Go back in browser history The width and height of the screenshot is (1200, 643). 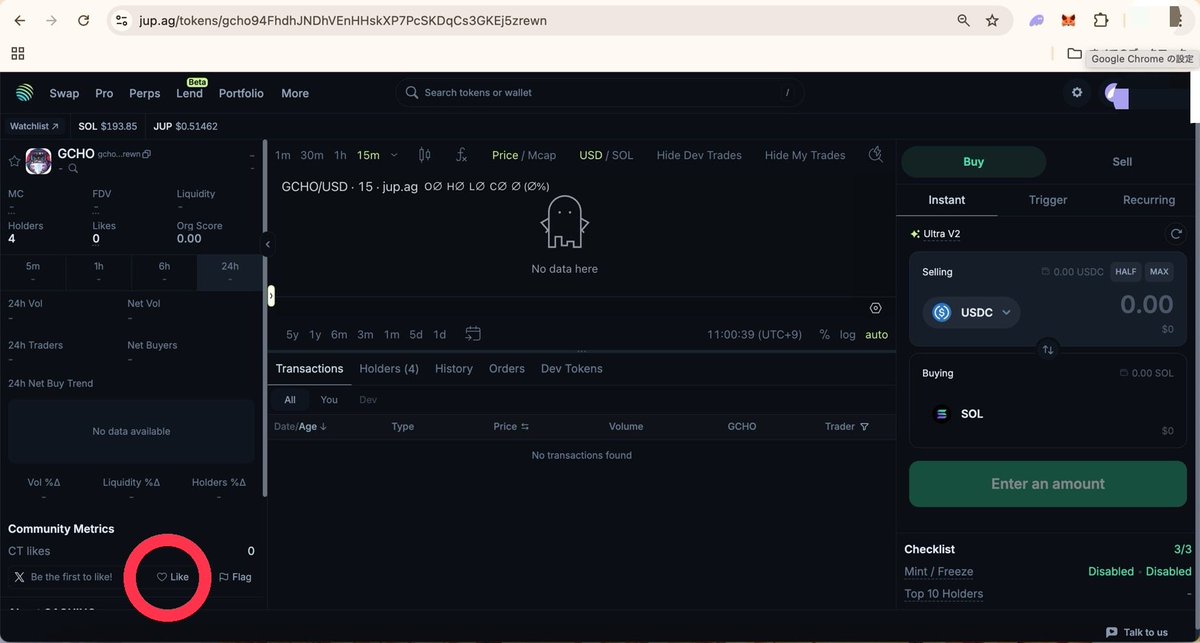20,20
